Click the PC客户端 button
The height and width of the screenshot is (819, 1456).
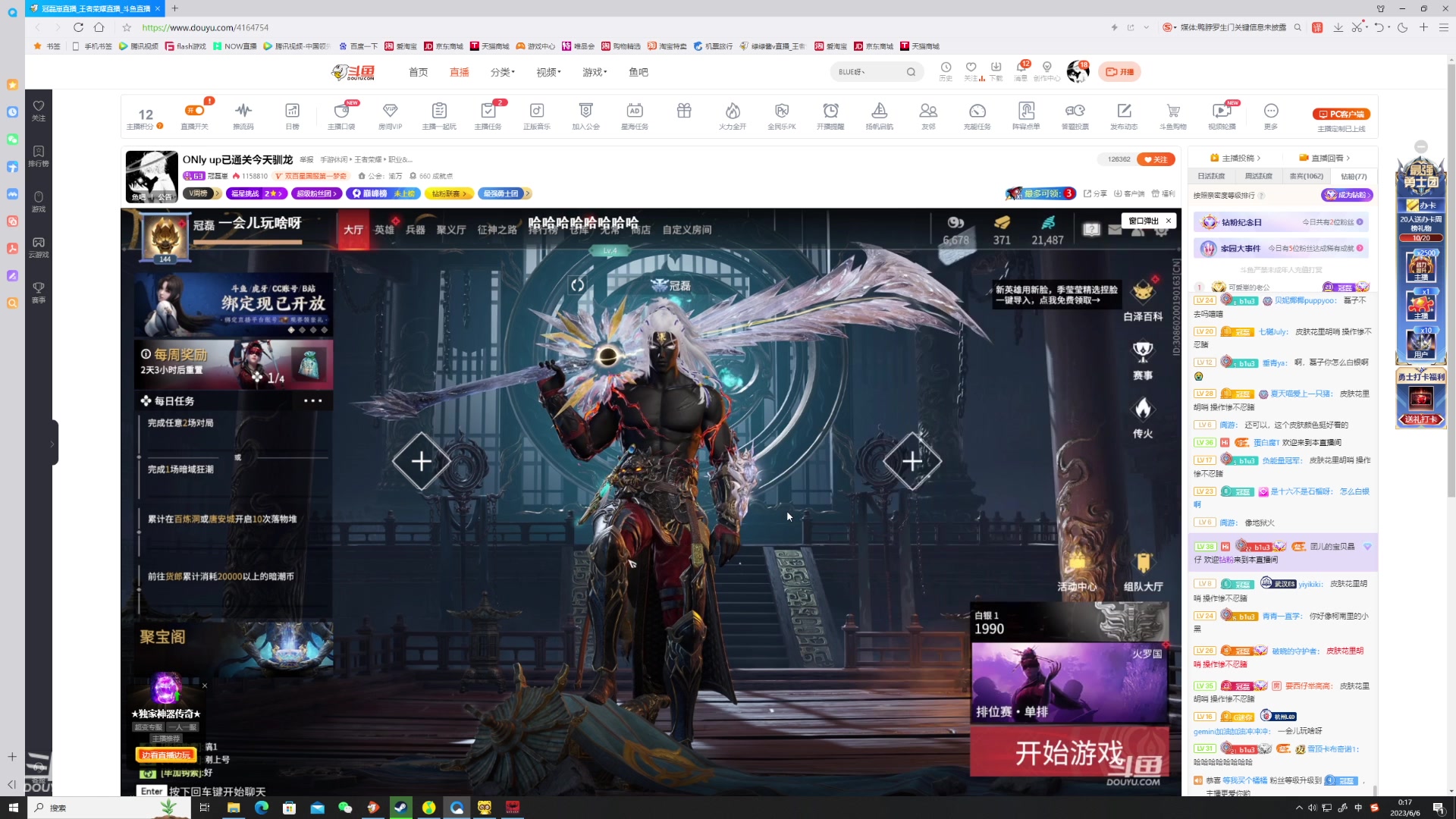coord(1341,114)
